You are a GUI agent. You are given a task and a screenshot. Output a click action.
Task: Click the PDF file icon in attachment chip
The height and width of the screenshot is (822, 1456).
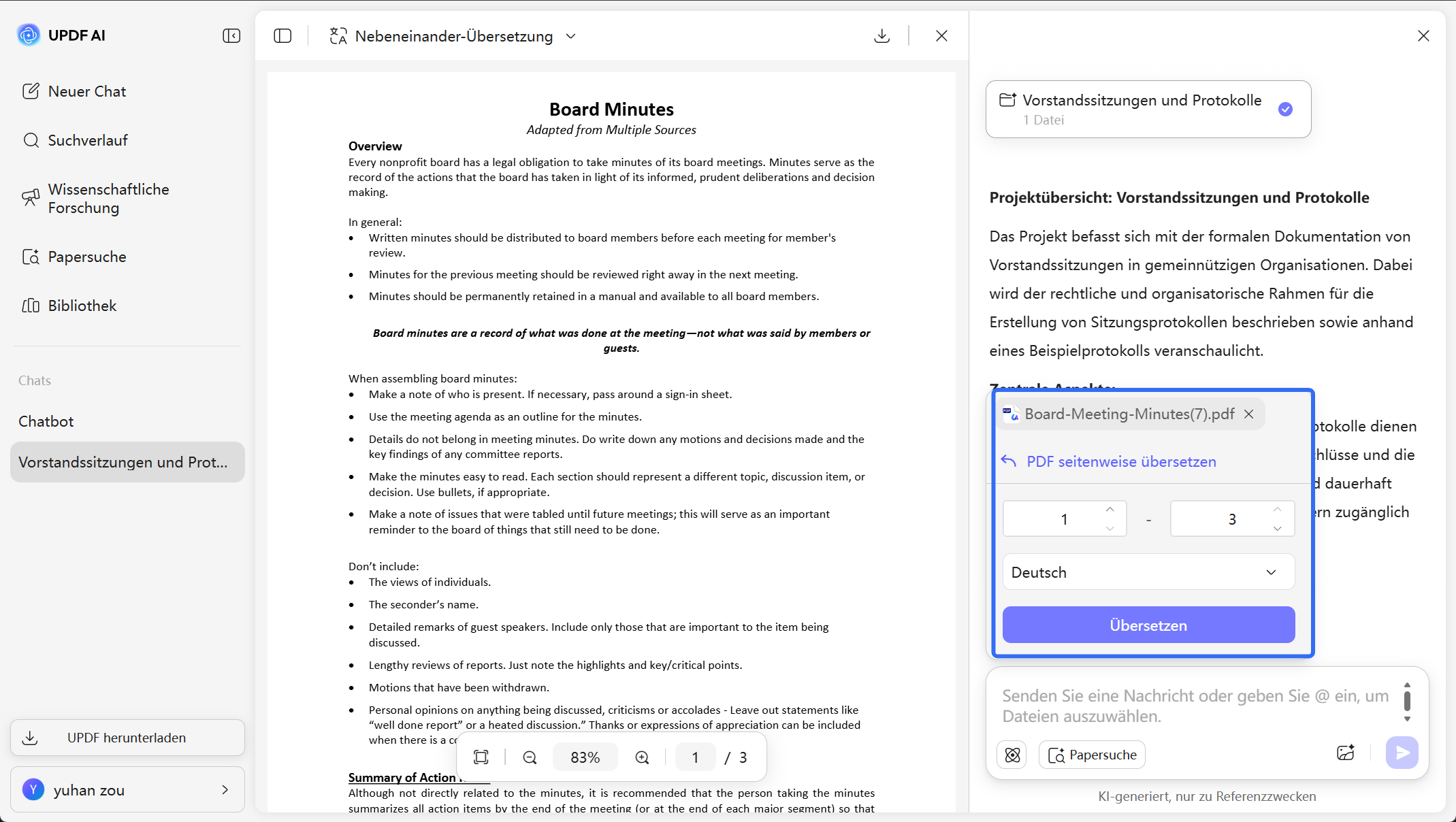click(1011, 414)
